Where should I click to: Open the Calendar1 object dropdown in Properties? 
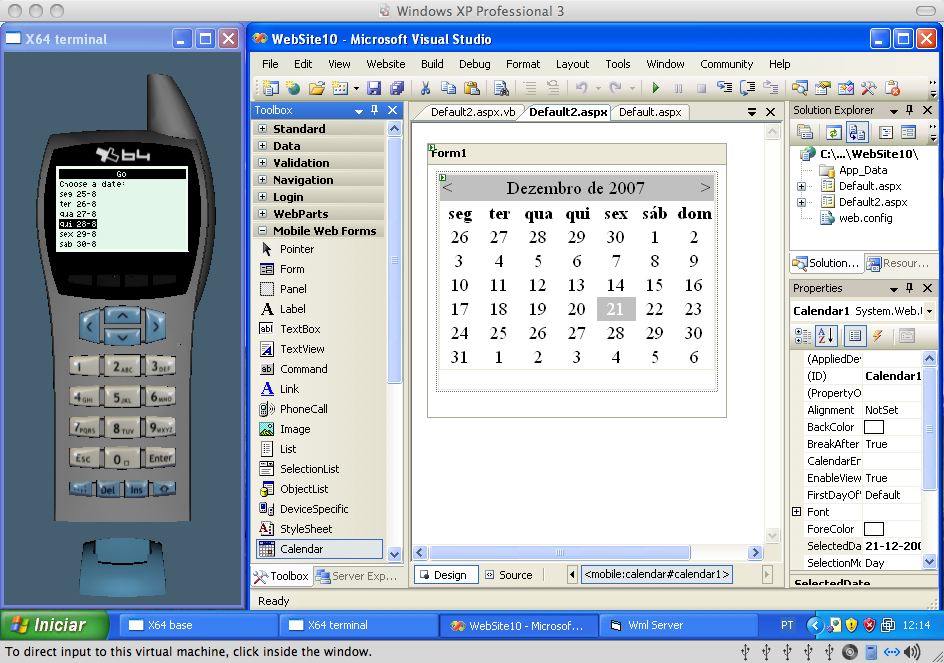tap(930, 311)
